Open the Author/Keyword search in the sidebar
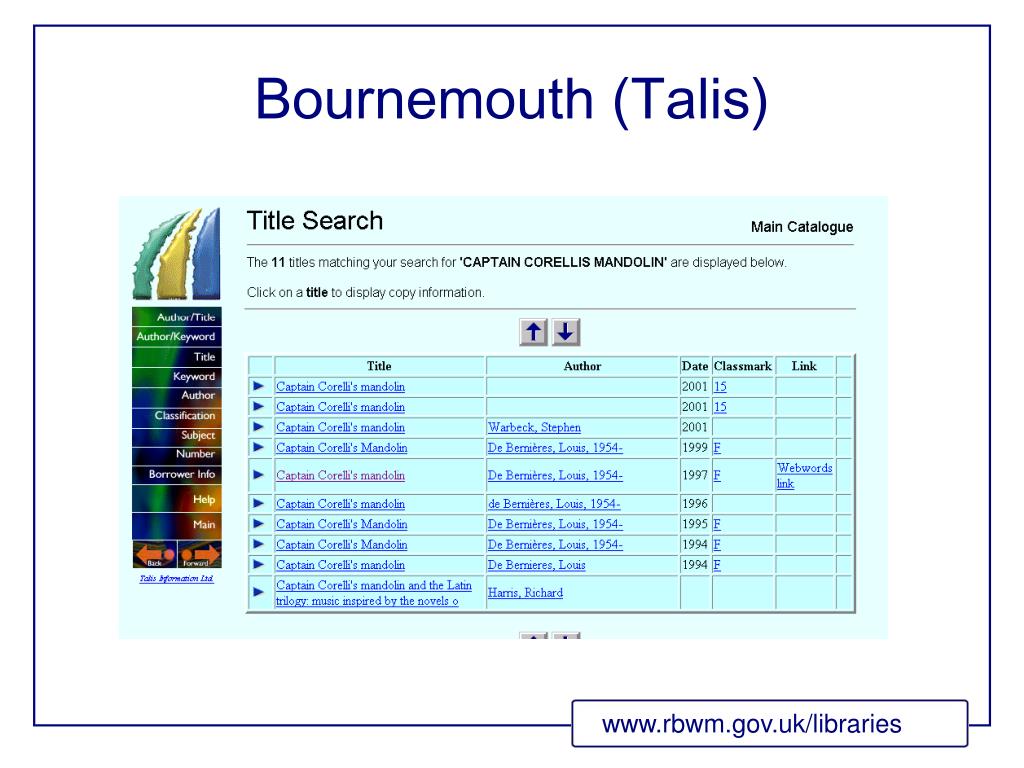The width and height of the screenshot is (1024, 768). 177,336
